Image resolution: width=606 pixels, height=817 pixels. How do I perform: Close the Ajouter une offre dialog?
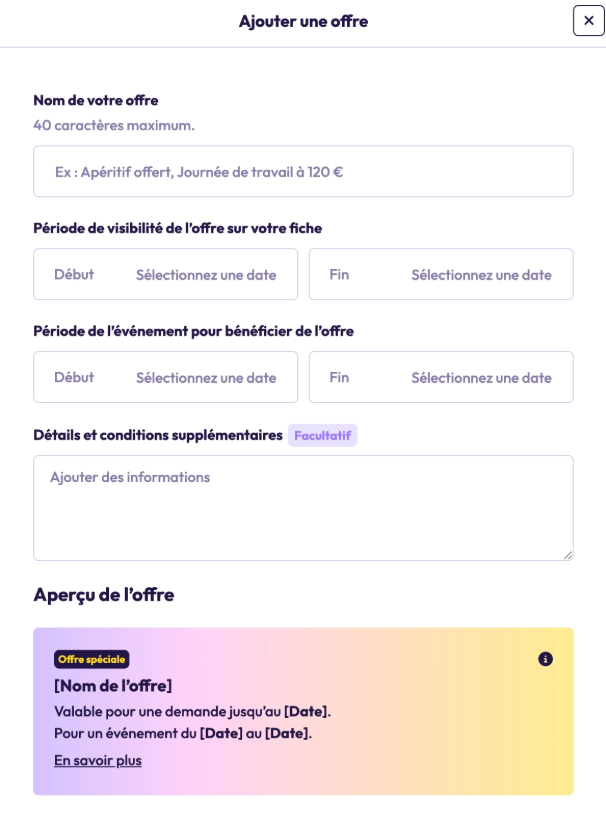pos(588,20)
